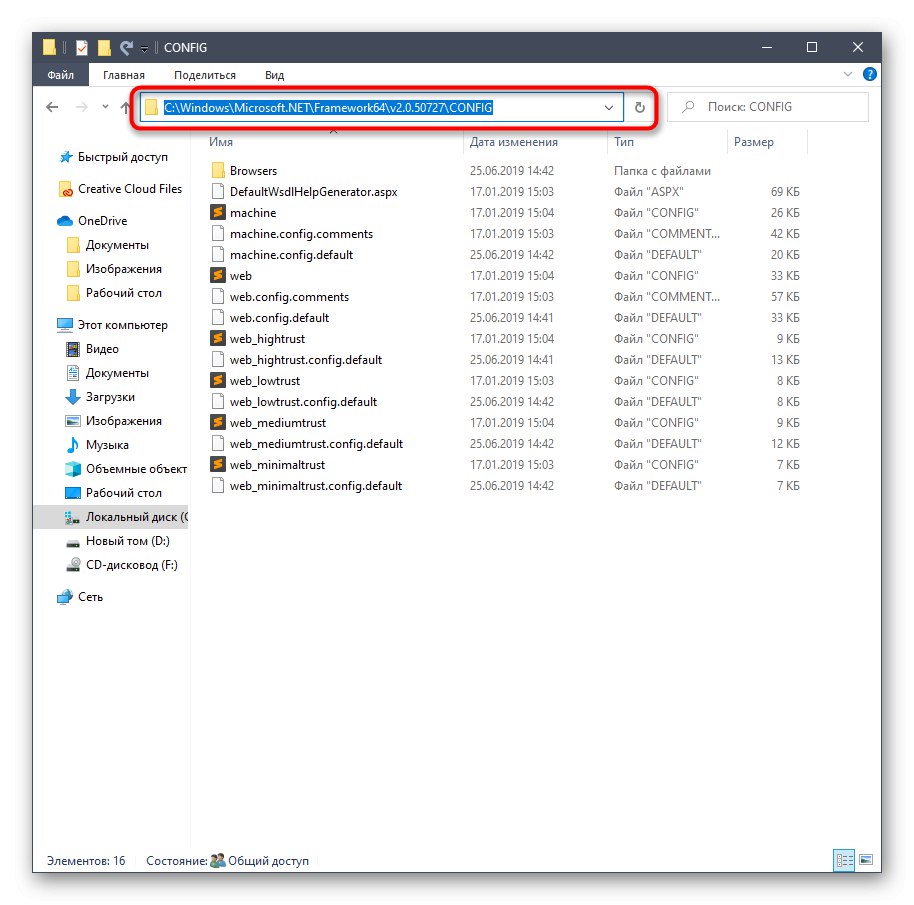Select CD-дисковод (F:) drive
The height and width of the screenshot is (905, 914).
pyautogui.click(x=121, y=565)
